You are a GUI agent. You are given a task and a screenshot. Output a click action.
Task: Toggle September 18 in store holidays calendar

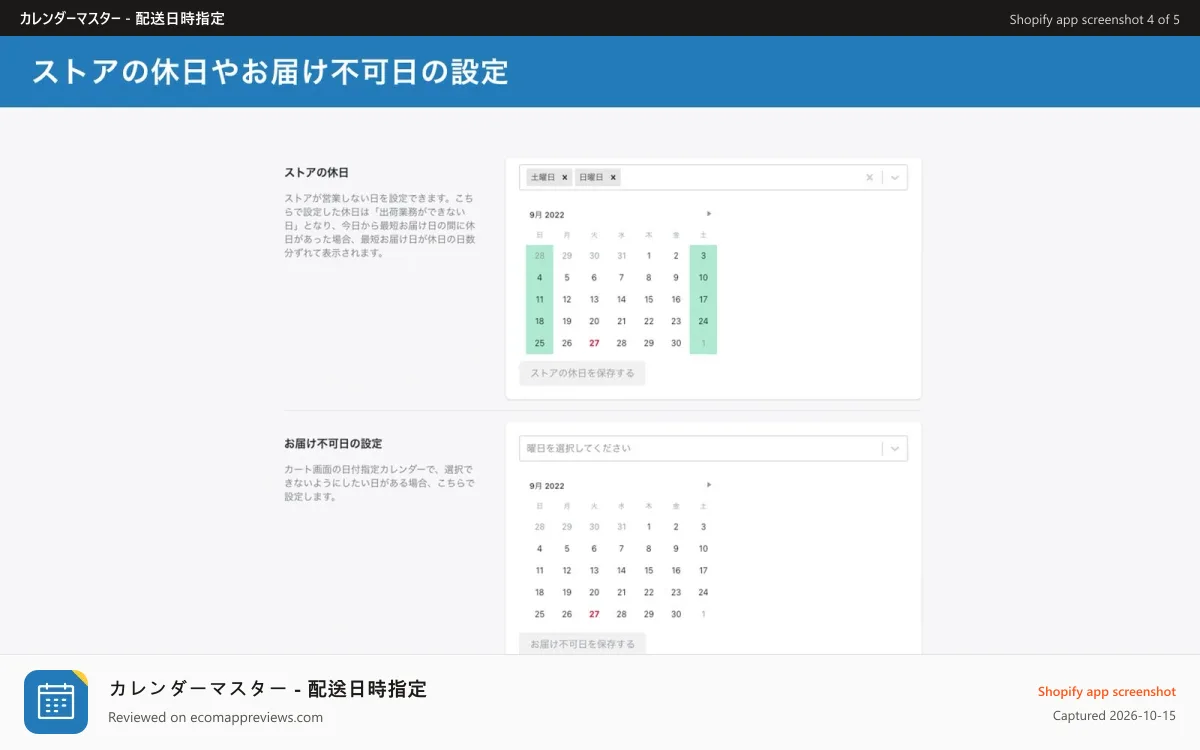click(x=539, y=322)
